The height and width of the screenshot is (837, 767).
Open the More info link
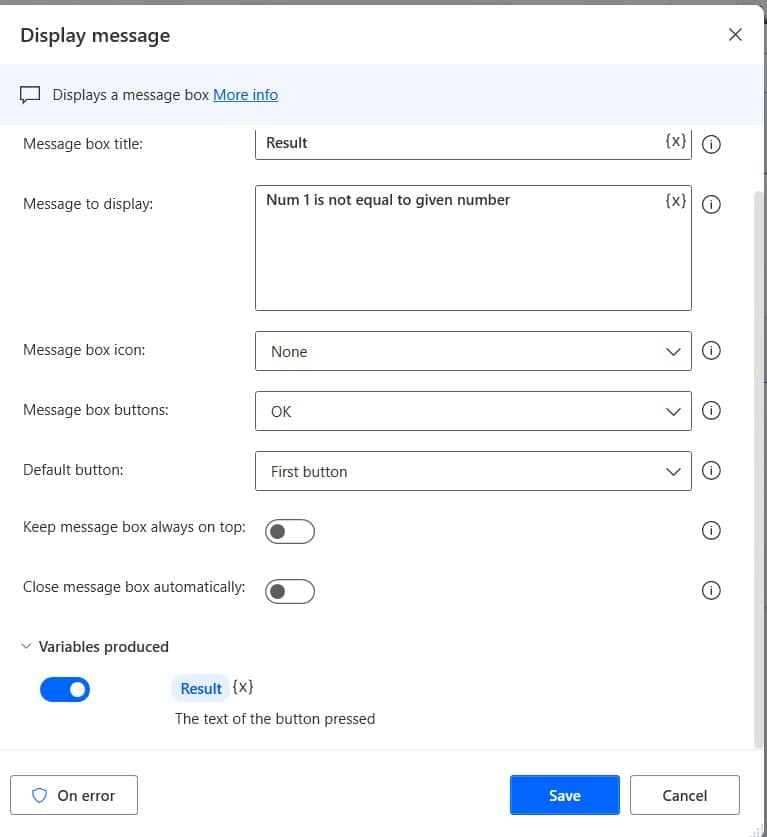click(245, 94)
